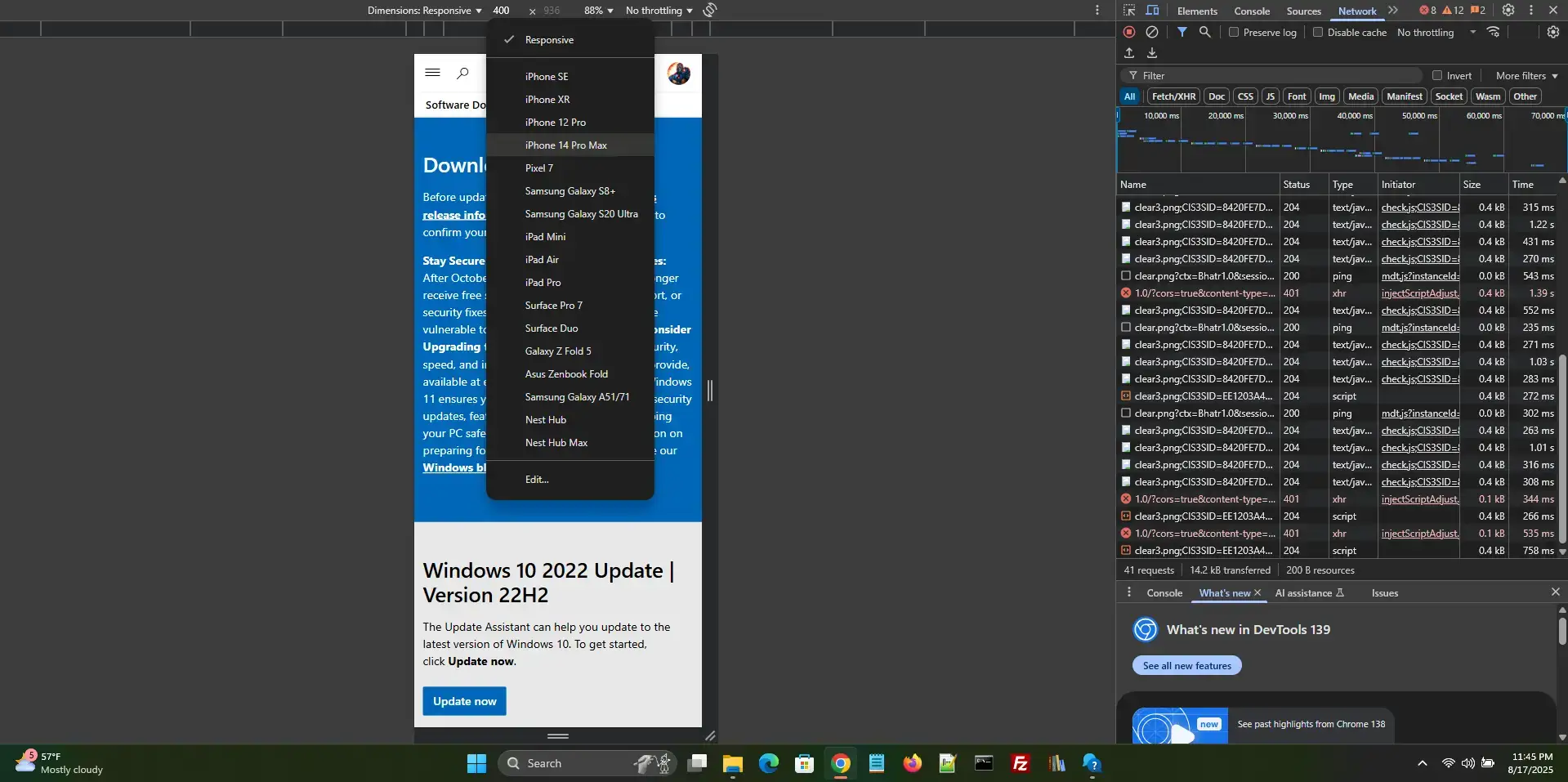Open network conditions Wi-Fi icon
Viewport: 1568px width, 782px height.
pyautogui.click(x=1494, y=32)
